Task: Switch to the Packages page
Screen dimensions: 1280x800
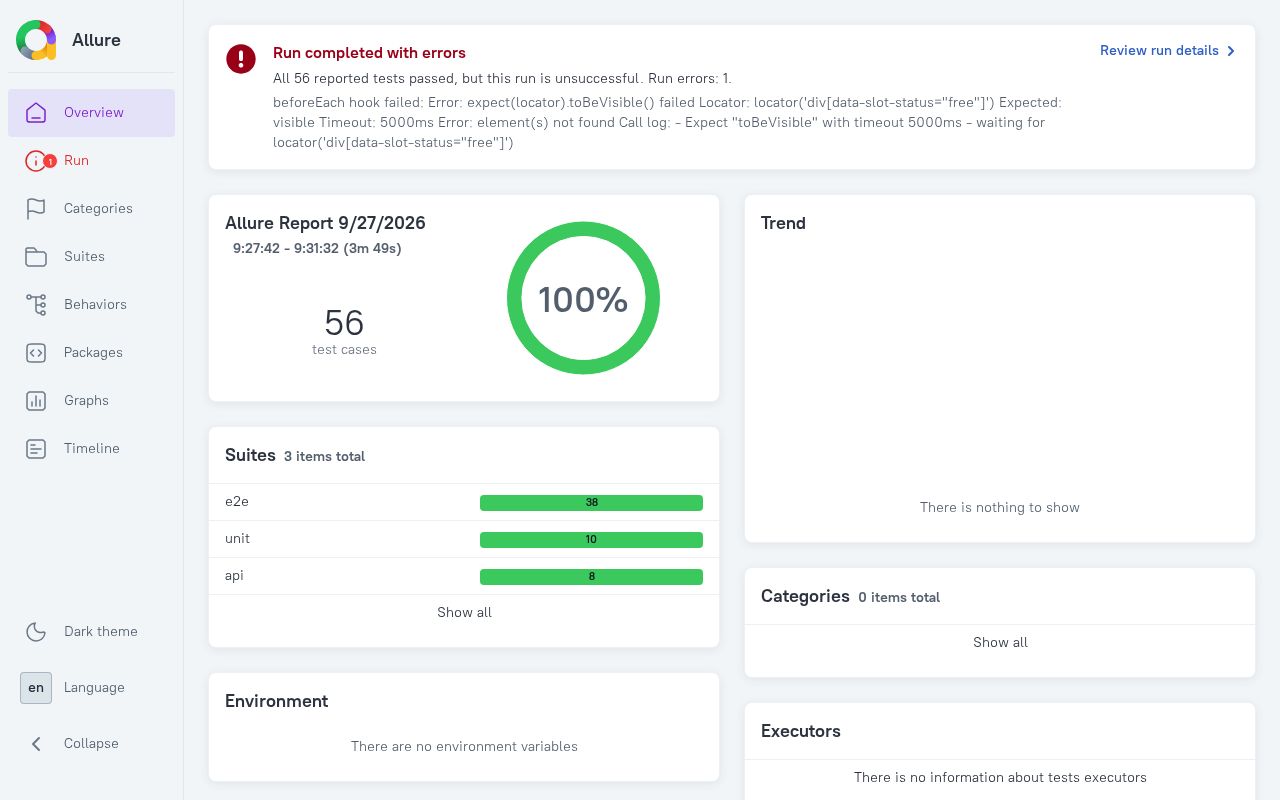Action: click(x=92, y=353)
